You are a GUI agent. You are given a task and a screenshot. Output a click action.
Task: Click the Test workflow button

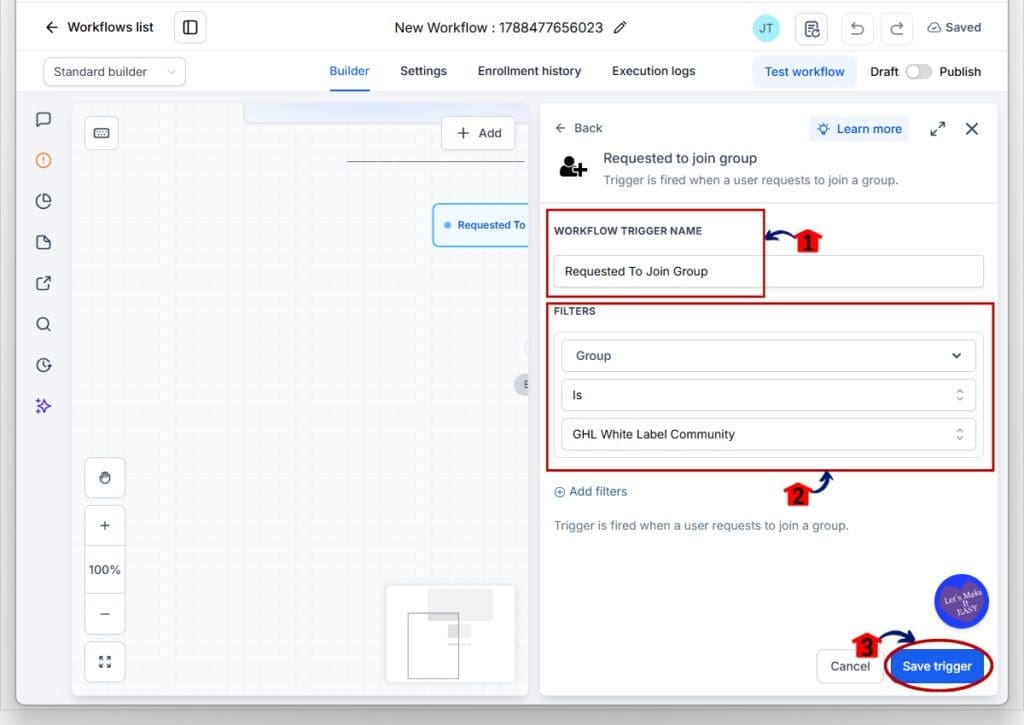click(804, 72)
